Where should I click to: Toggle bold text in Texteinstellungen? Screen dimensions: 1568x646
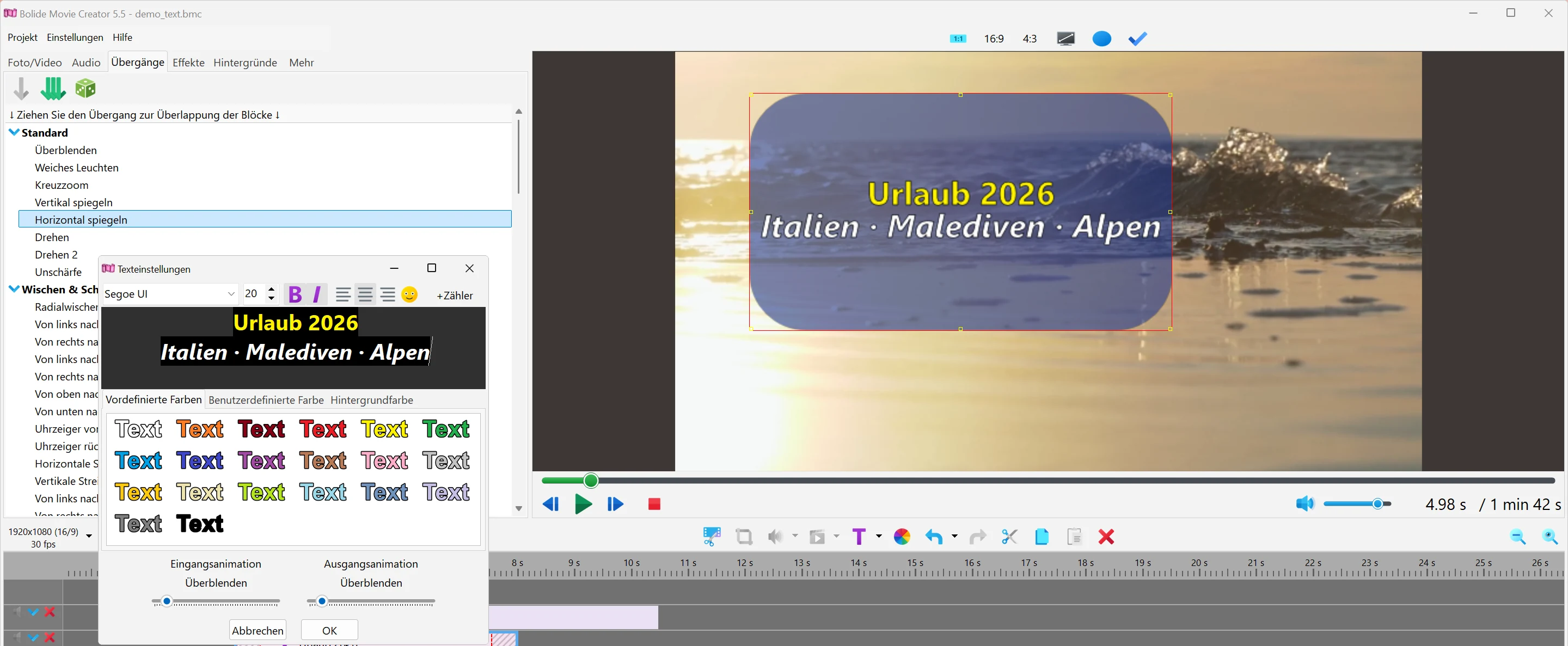point(295,295)
